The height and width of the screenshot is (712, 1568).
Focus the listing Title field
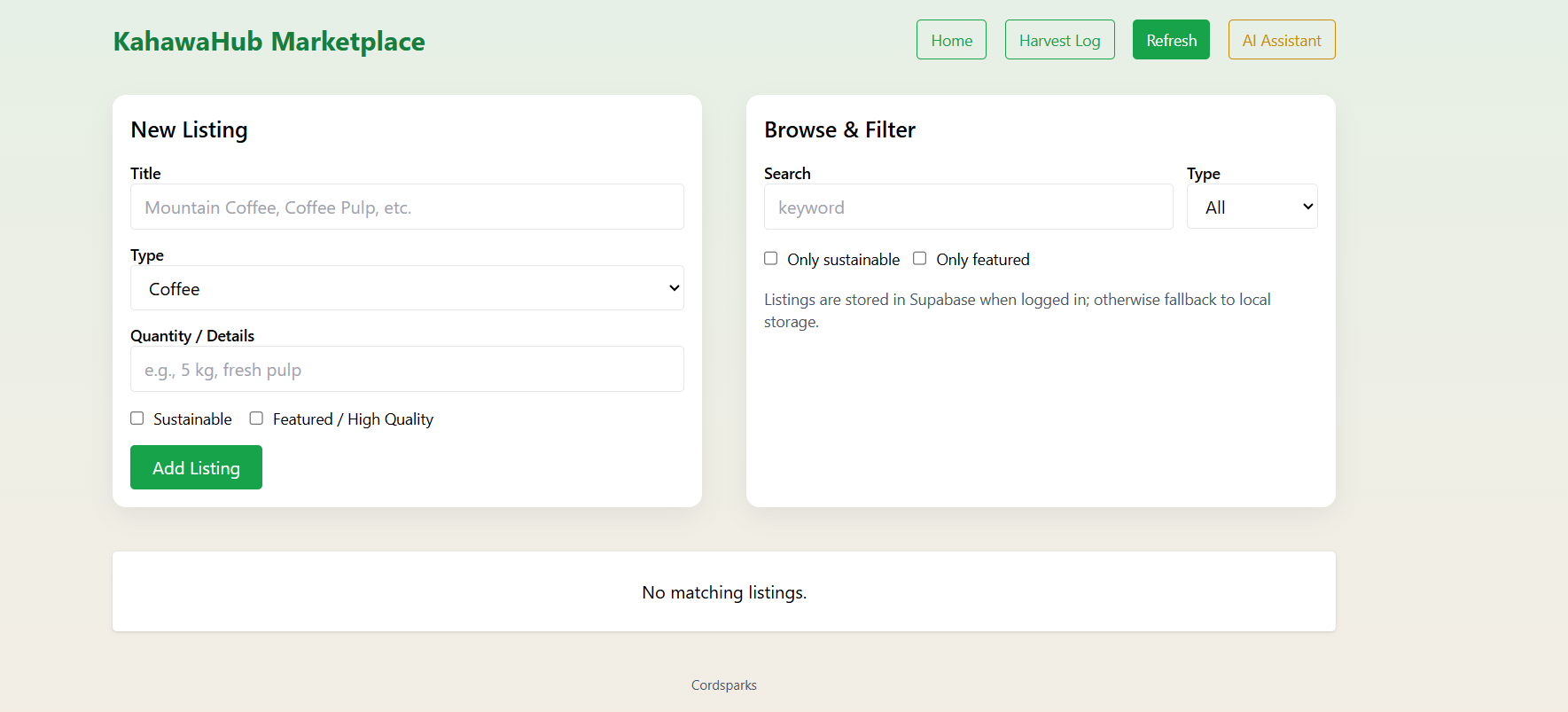407,207
